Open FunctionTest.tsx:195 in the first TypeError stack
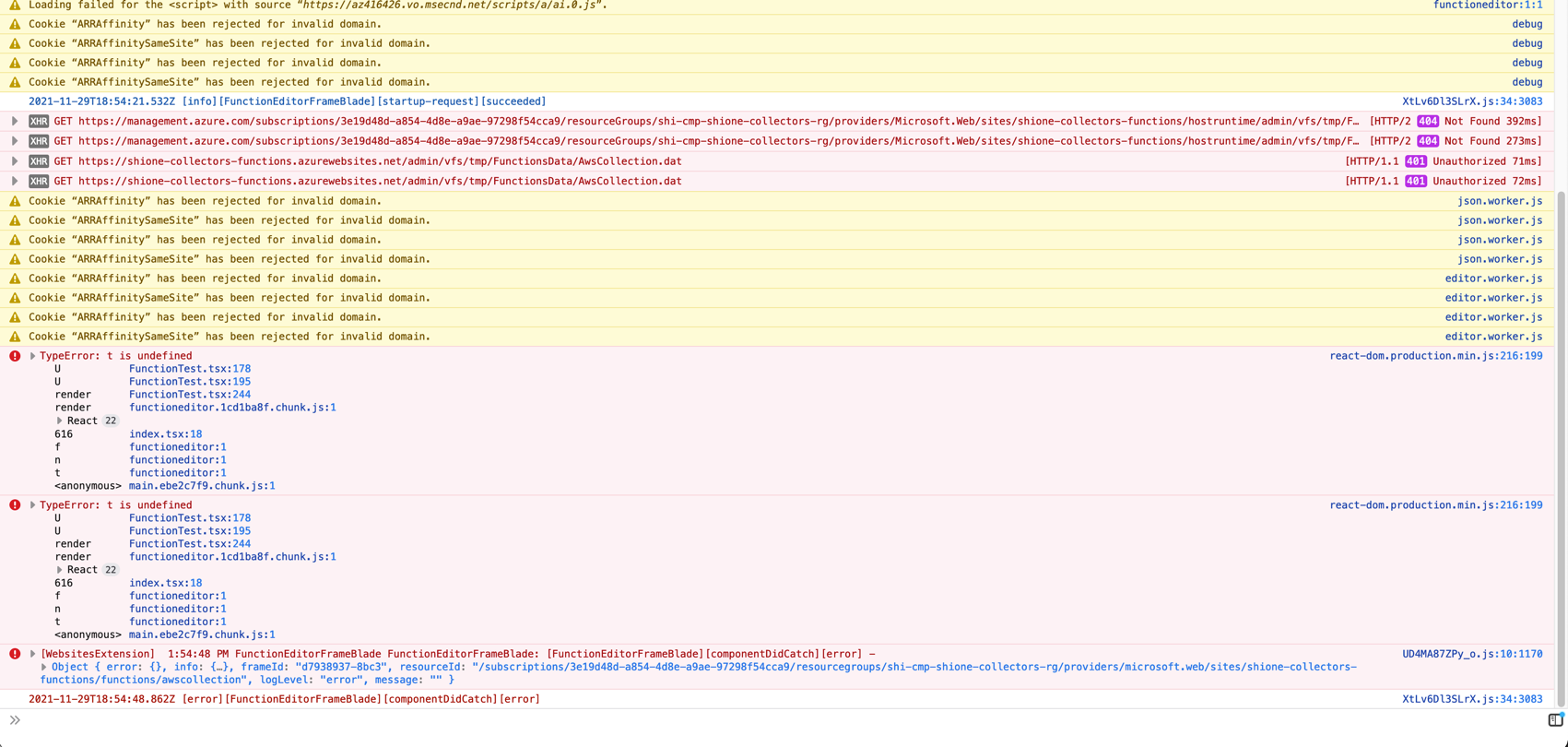This screenshot has width=1568, height=747. tap(190, 382)
